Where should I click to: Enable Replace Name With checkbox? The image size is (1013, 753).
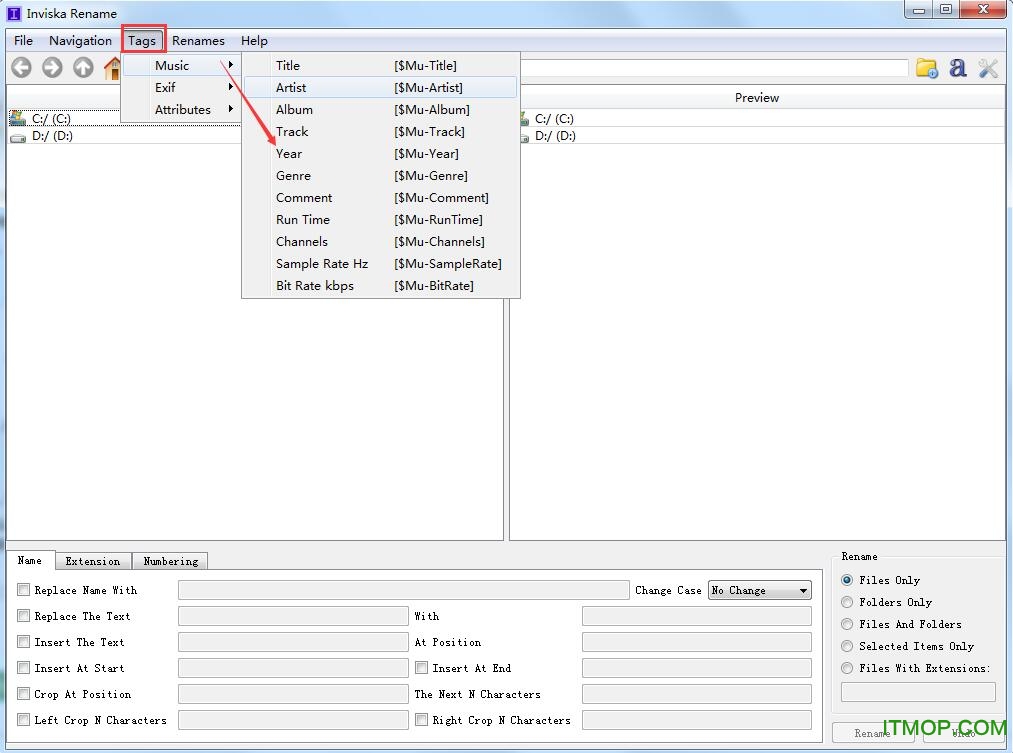click(24, 590)
